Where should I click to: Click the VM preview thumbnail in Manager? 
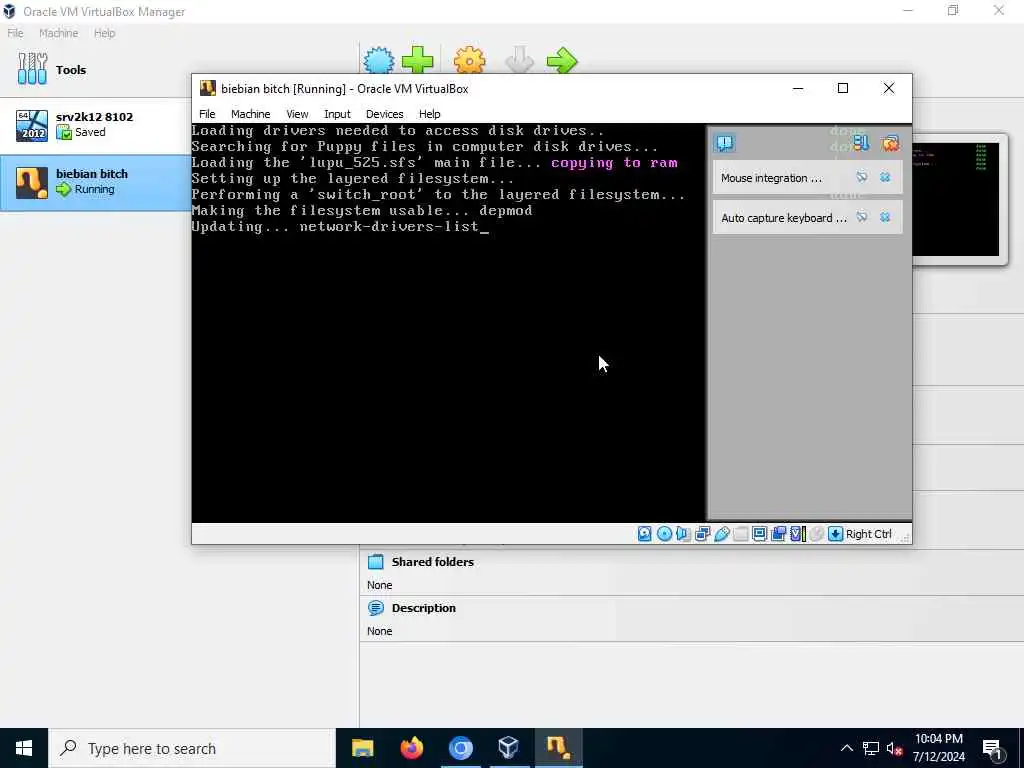[957, 199]
